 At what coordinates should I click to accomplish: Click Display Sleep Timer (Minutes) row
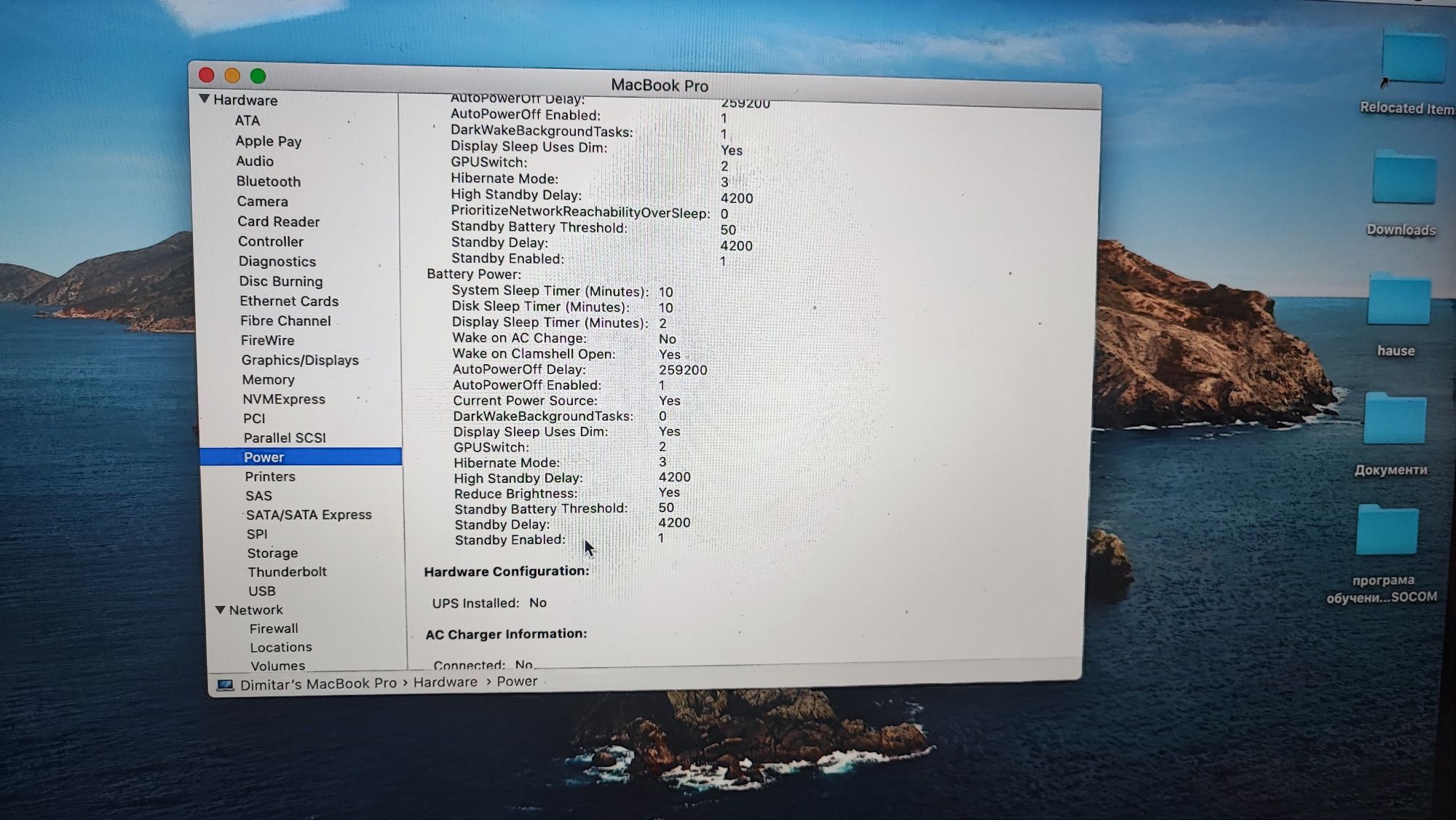tap(559, 323)
